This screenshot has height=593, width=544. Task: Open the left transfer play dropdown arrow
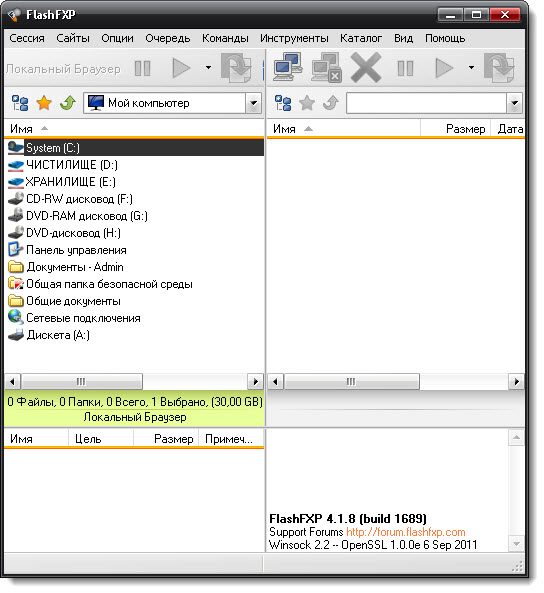(x=208, y=68)
